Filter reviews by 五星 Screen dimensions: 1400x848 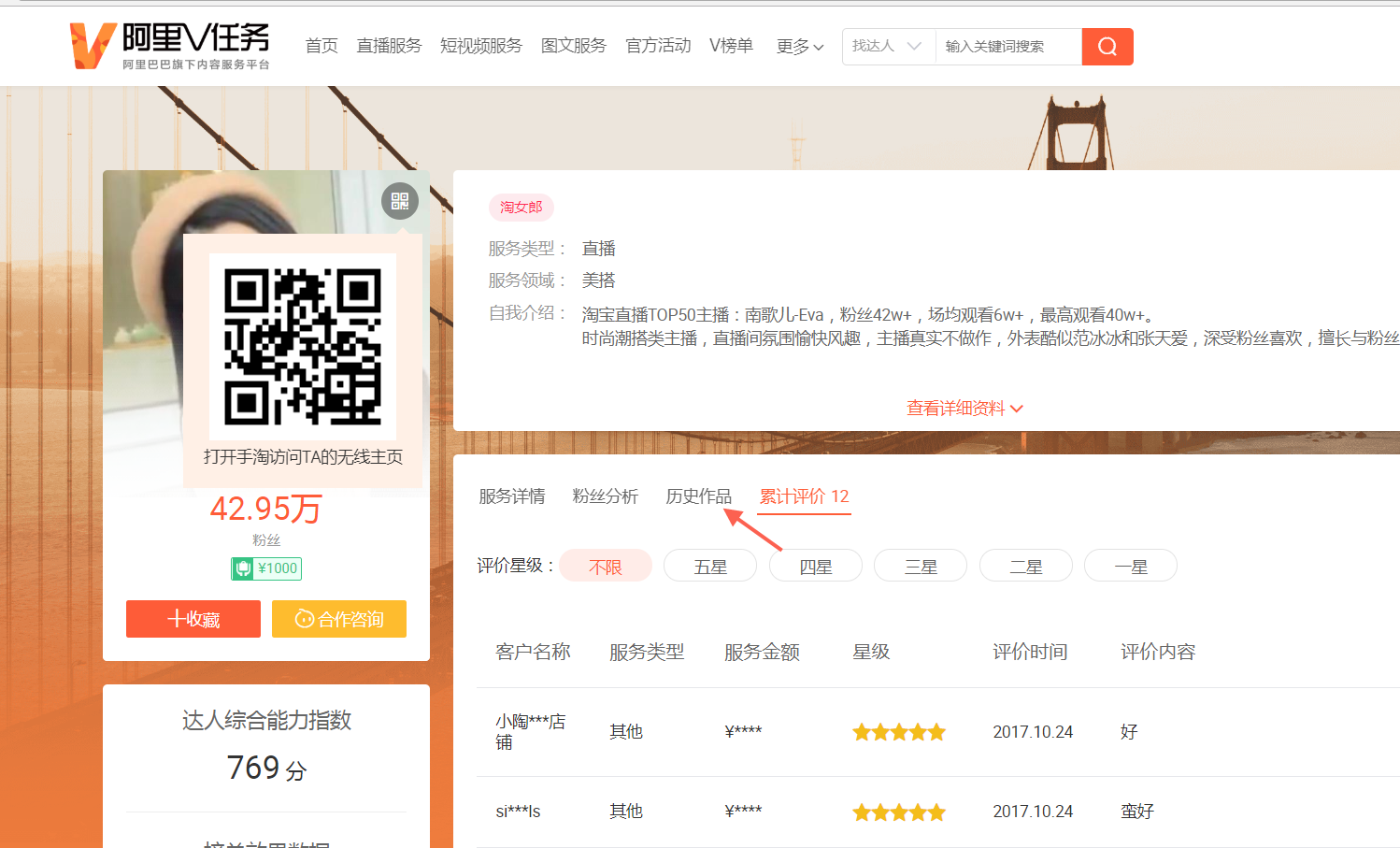pos(710,566)
